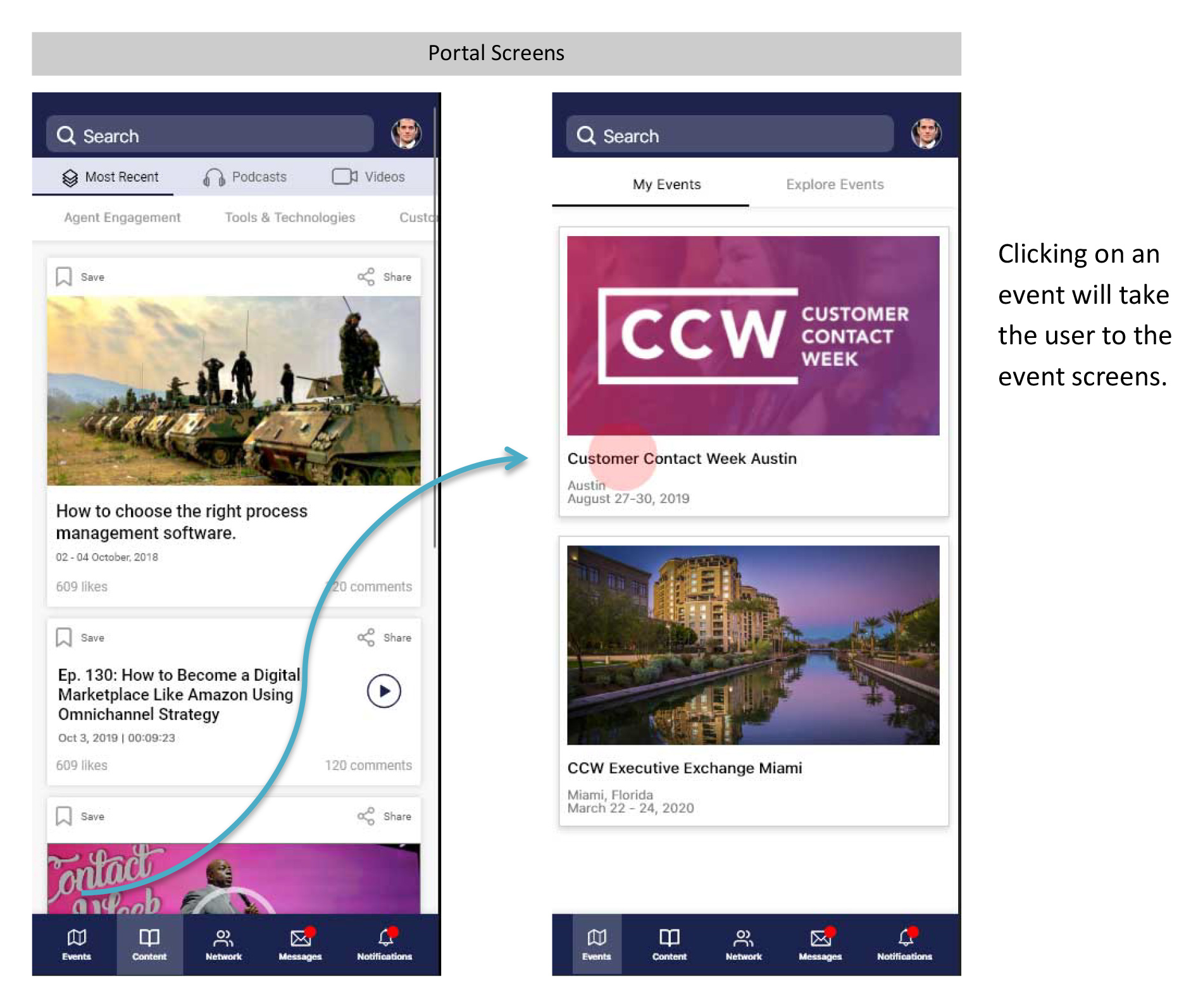Switch to the Podcasts tab
The height and width of the screenshot is (1008, 1203).
pyautogui.click(x=245, y=177)
